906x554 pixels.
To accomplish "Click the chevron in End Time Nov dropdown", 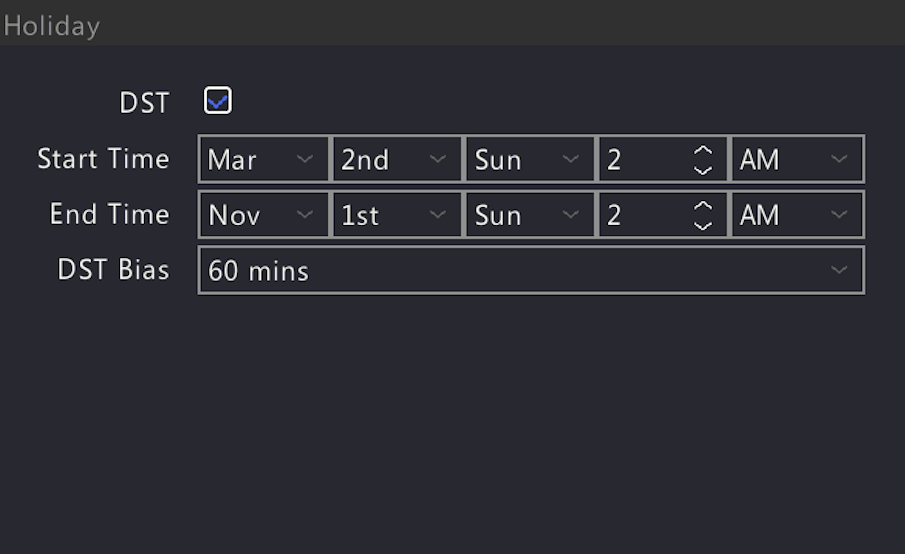I will (305, 214).
